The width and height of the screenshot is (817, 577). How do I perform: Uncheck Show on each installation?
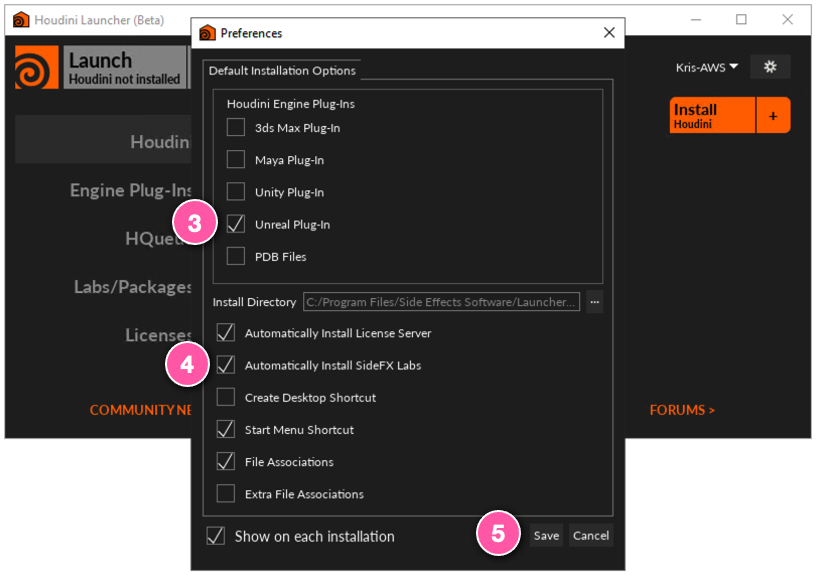click(x=216, y=536)
